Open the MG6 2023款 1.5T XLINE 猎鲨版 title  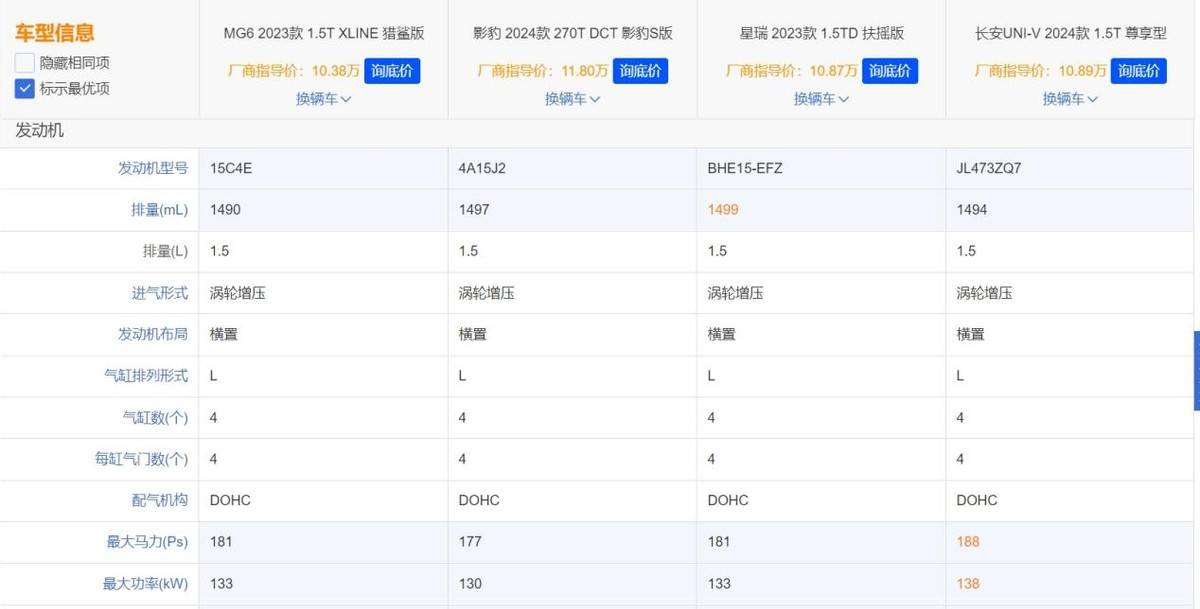pos(323,33)
